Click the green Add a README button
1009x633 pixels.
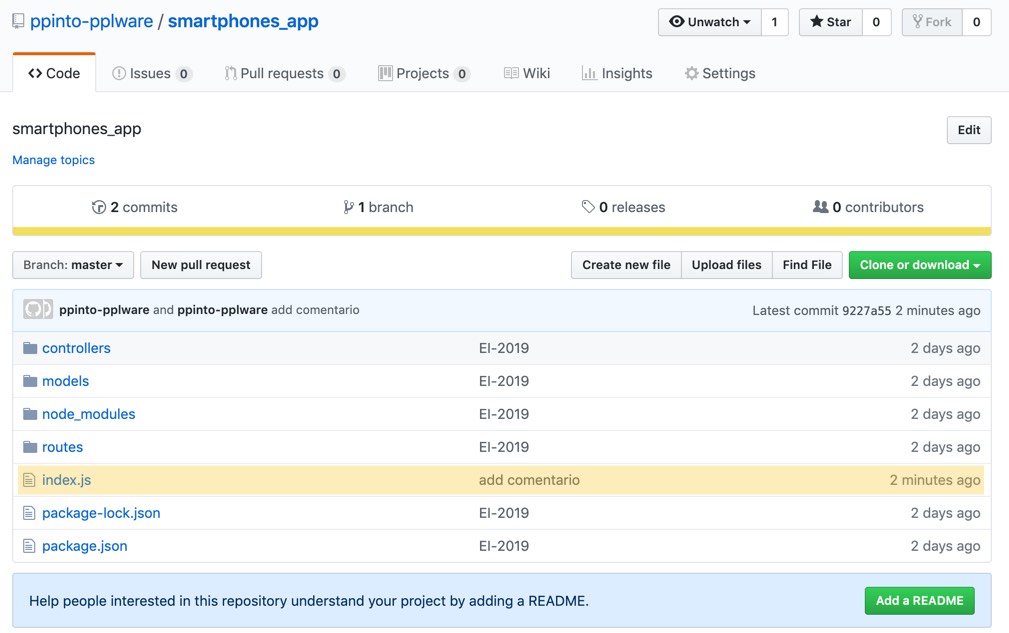point(919,600)
